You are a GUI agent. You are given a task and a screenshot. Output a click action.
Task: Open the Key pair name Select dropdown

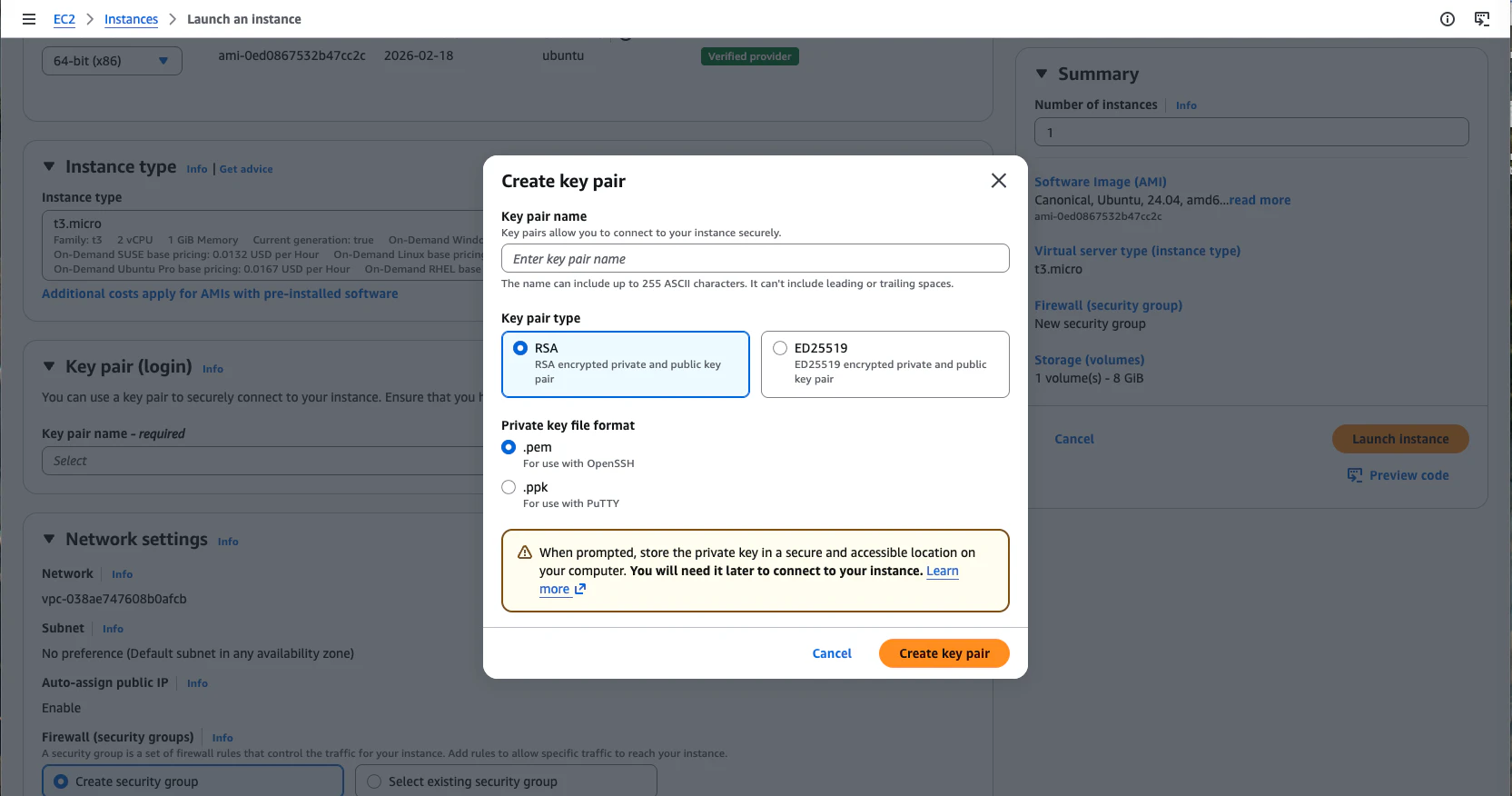[x=263, y=461]
